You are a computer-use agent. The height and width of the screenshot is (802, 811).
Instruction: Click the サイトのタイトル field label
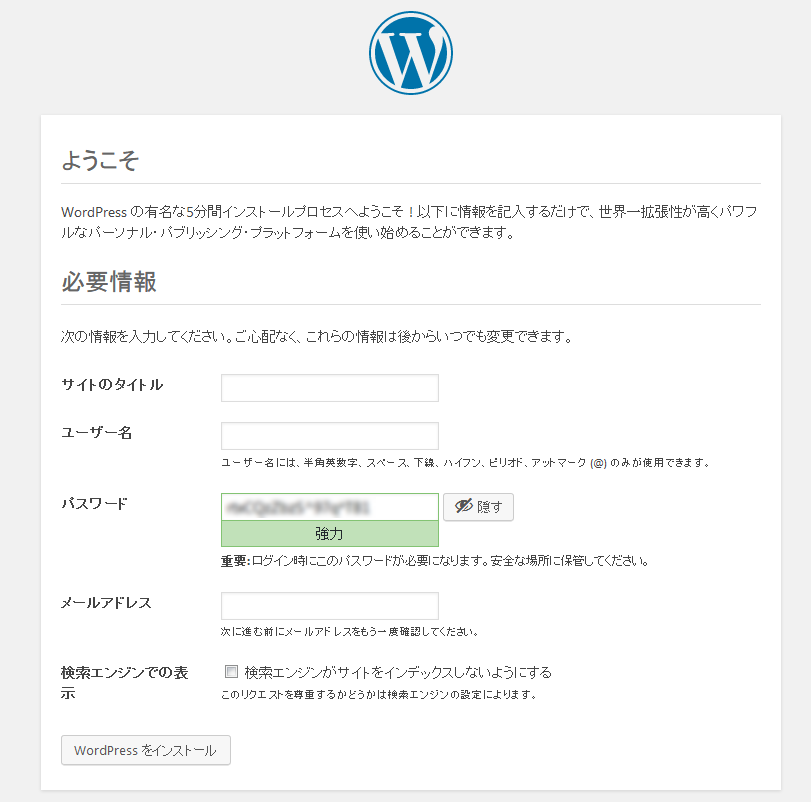[112, 385]
